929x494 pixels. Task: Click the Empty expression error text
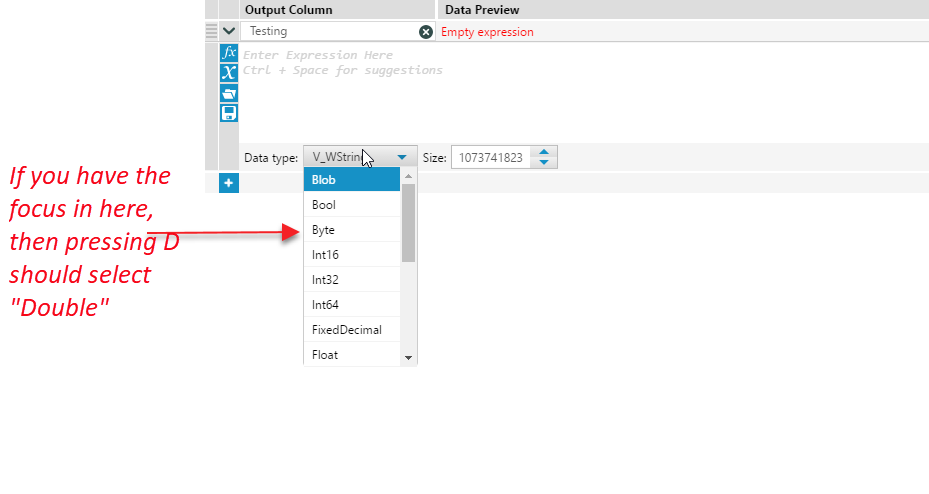487,32
